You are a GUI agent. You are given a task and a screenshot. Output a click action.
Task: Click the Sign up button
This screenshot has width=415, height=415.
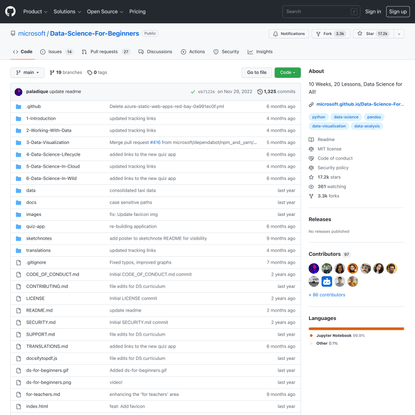(x=398, y=11)
